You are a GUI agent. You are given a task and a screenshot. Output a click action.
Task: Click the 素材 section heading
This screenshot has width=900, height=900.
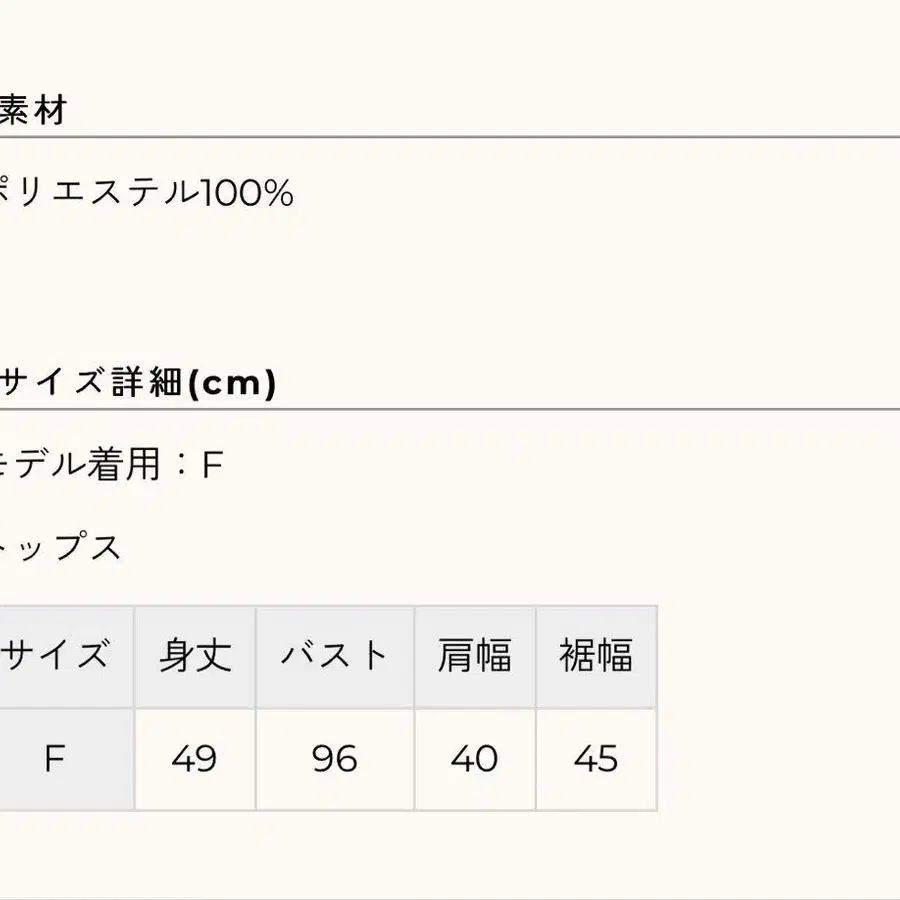(32, 111)
